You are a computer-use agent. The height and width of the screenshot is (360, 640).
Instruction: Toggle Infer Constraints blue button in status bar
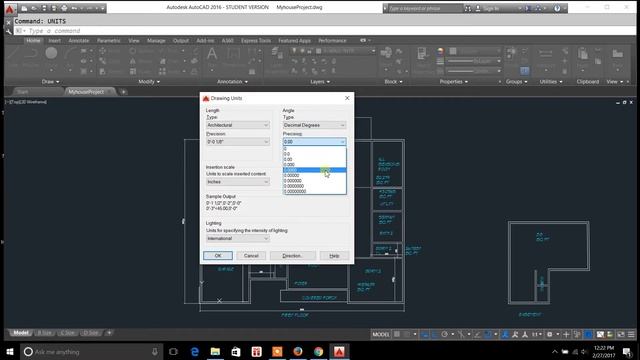click(x=425, y=334)
